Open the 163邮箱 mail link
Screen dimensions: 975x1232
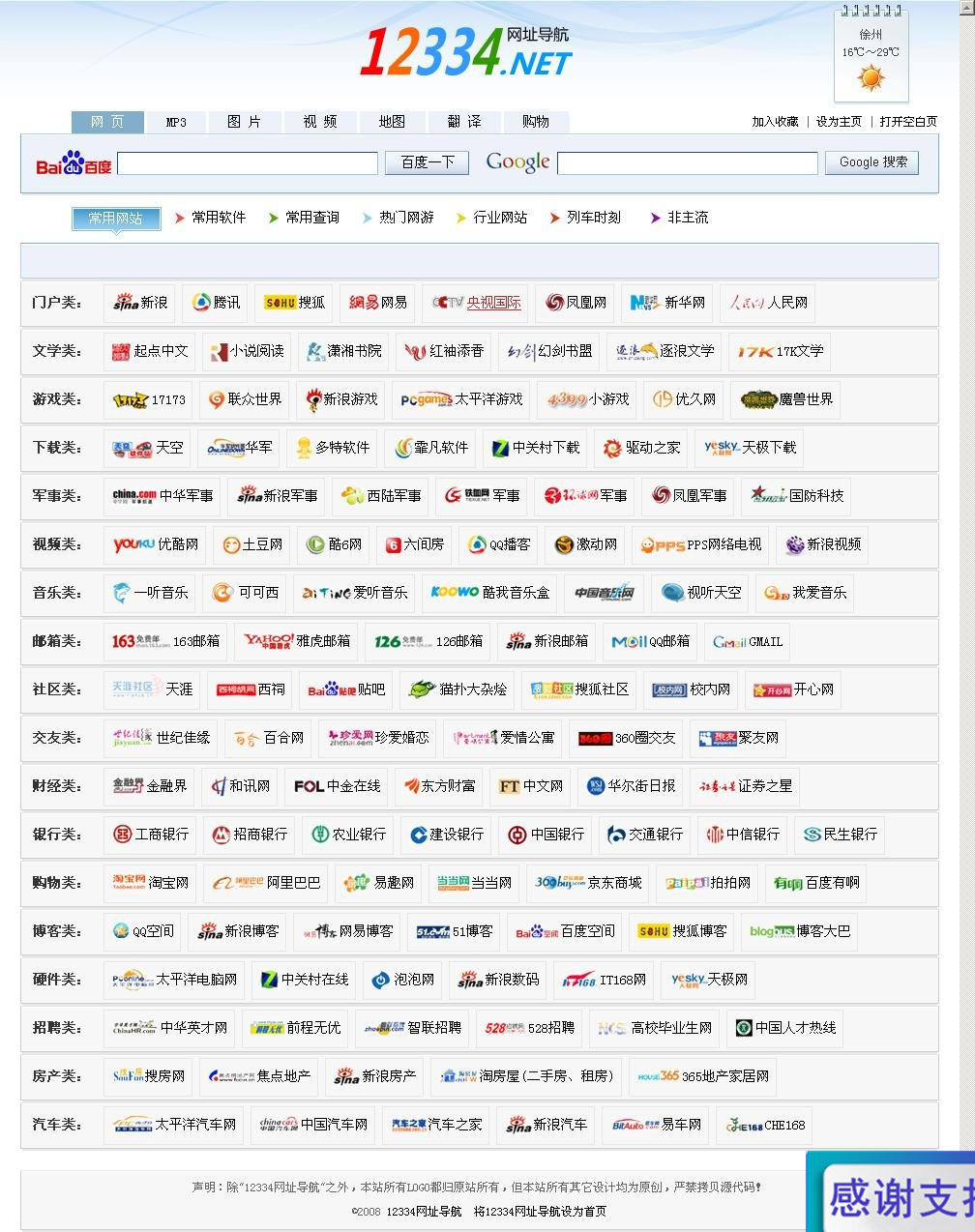165,641
